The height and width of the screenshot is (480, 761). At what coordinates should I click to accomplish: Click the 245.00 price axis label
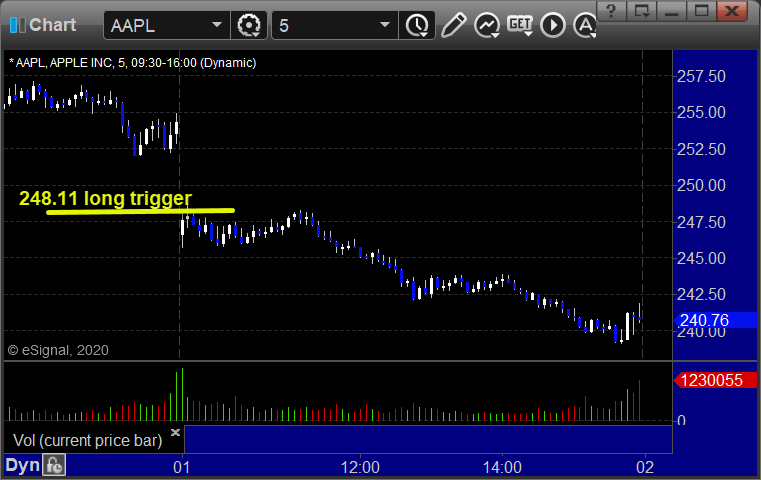click(x=701, y=258)
